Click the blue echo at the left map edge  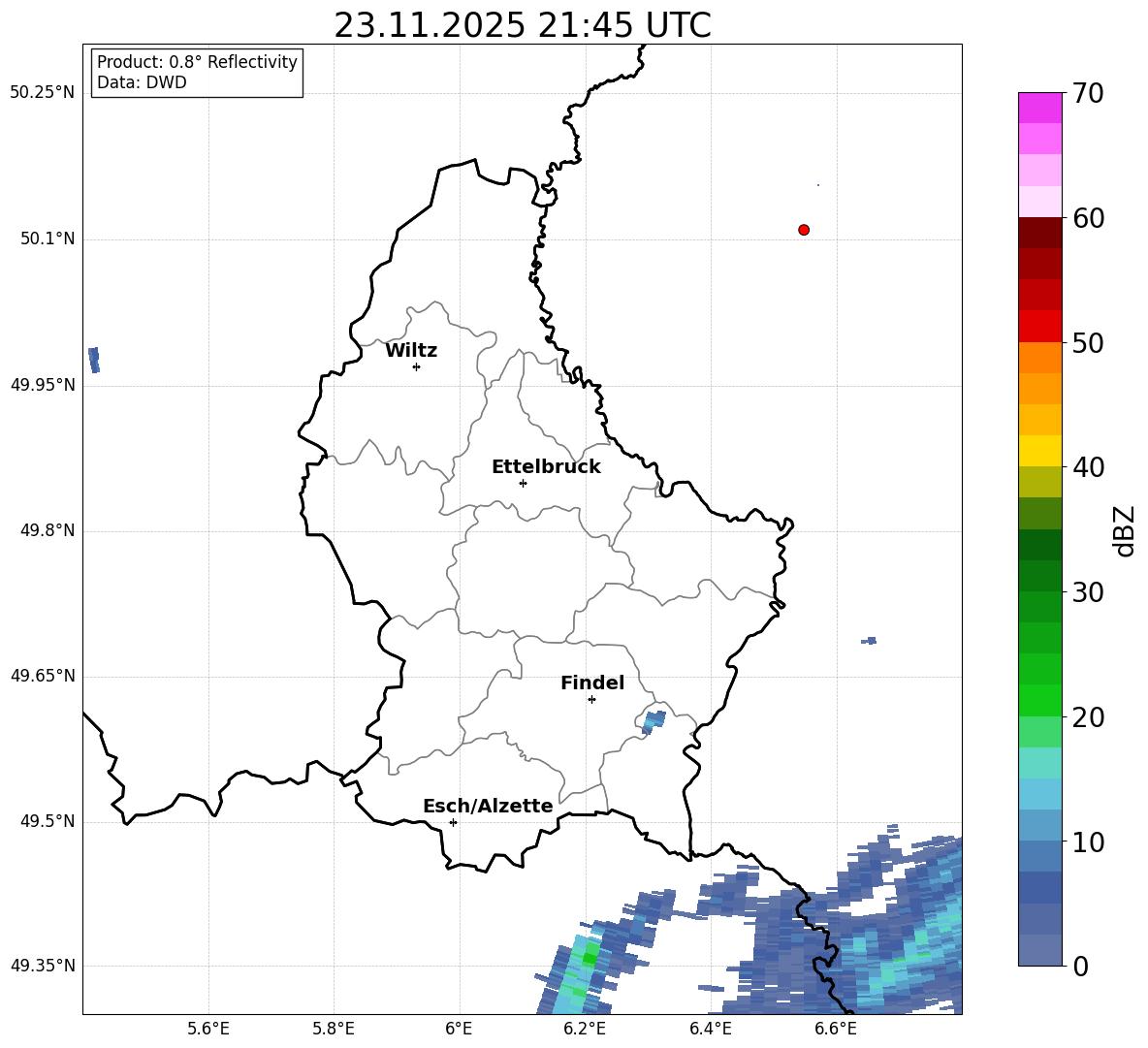click(94, 360)
